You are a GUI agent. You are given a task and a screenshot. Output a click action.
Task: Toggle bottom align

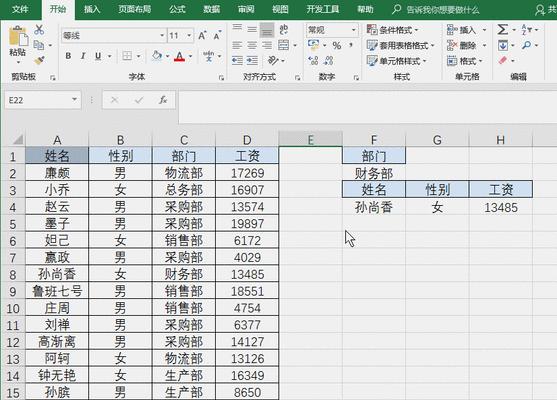tap(267, 30)
